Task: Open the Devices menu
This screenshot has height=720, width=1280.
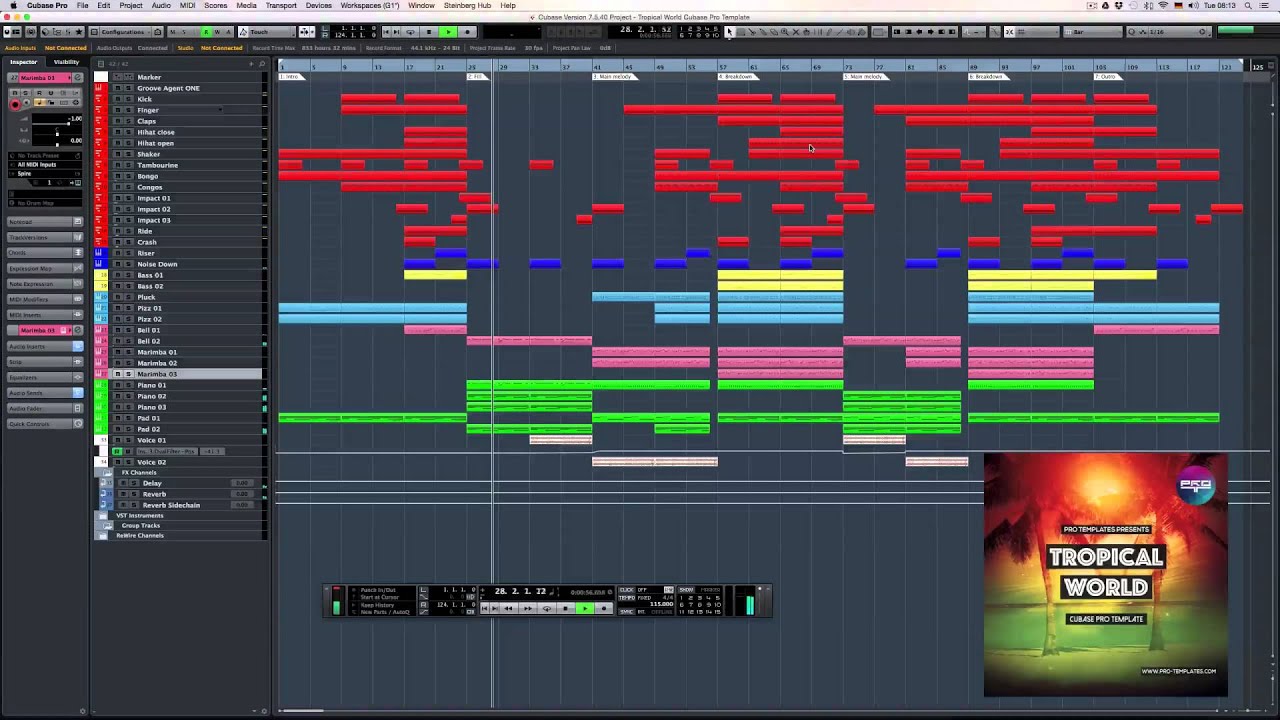Action: pyautogui.click(x=319, y=5)
